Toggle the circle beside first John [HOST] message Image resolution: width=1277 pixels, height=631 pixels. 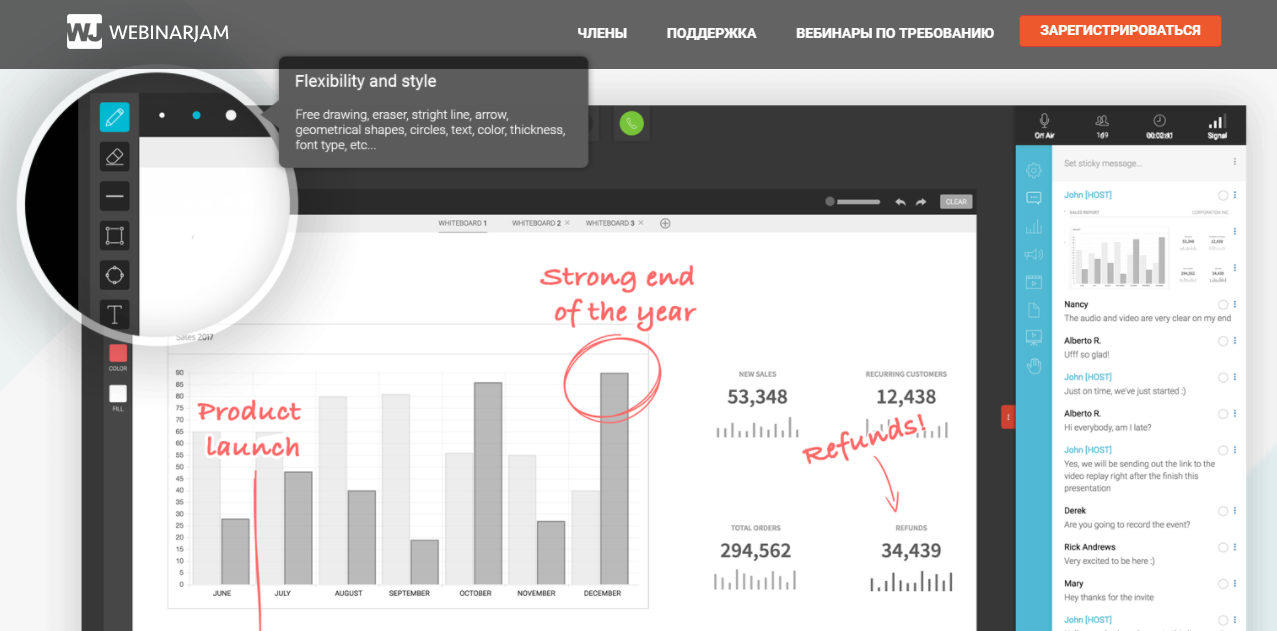1223,195
